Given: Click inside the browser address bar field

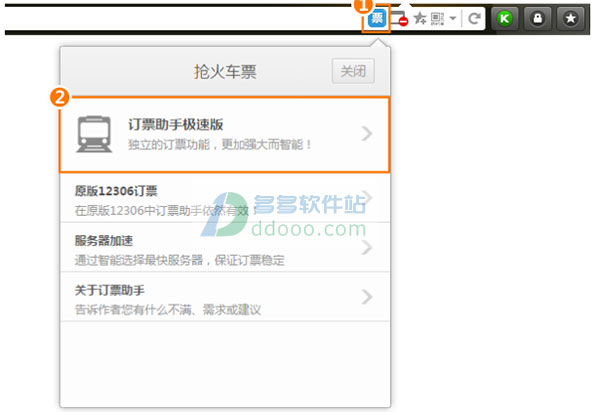Looking at the screenshot, I should coord(184,18).
